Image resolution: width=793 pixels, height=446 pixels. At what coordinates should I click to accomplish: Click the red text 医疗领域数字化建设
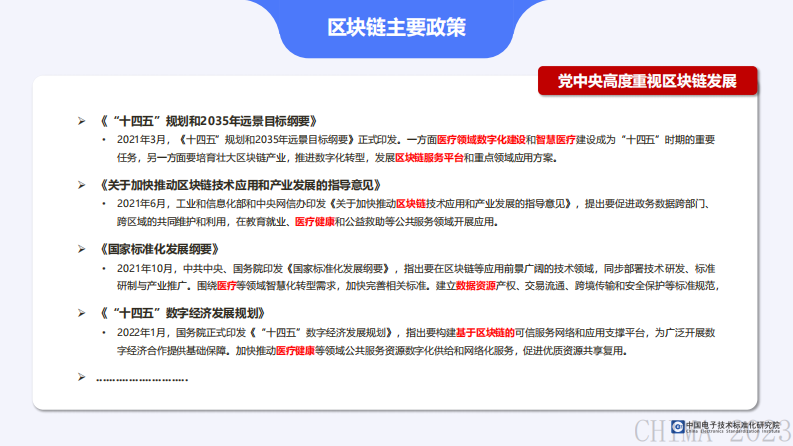481,140
